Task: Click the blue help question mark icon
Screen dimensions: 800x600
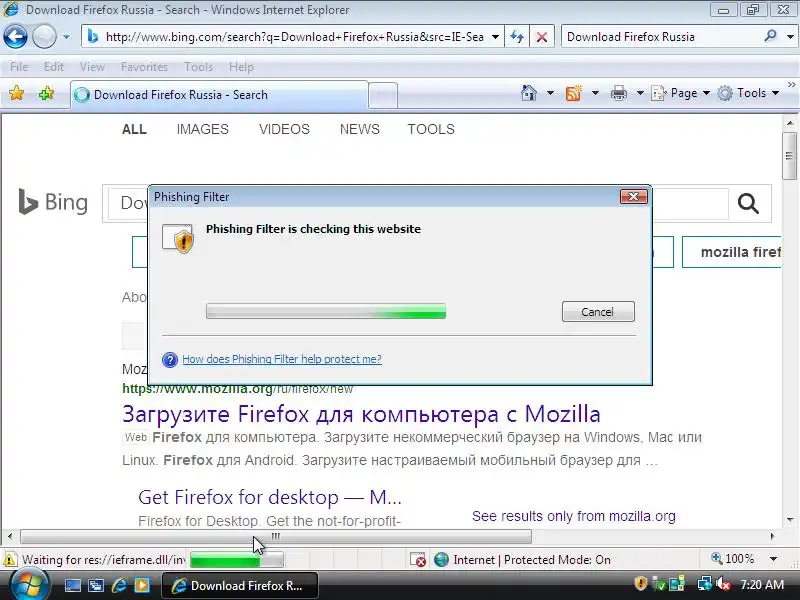Action: [170, 360]
